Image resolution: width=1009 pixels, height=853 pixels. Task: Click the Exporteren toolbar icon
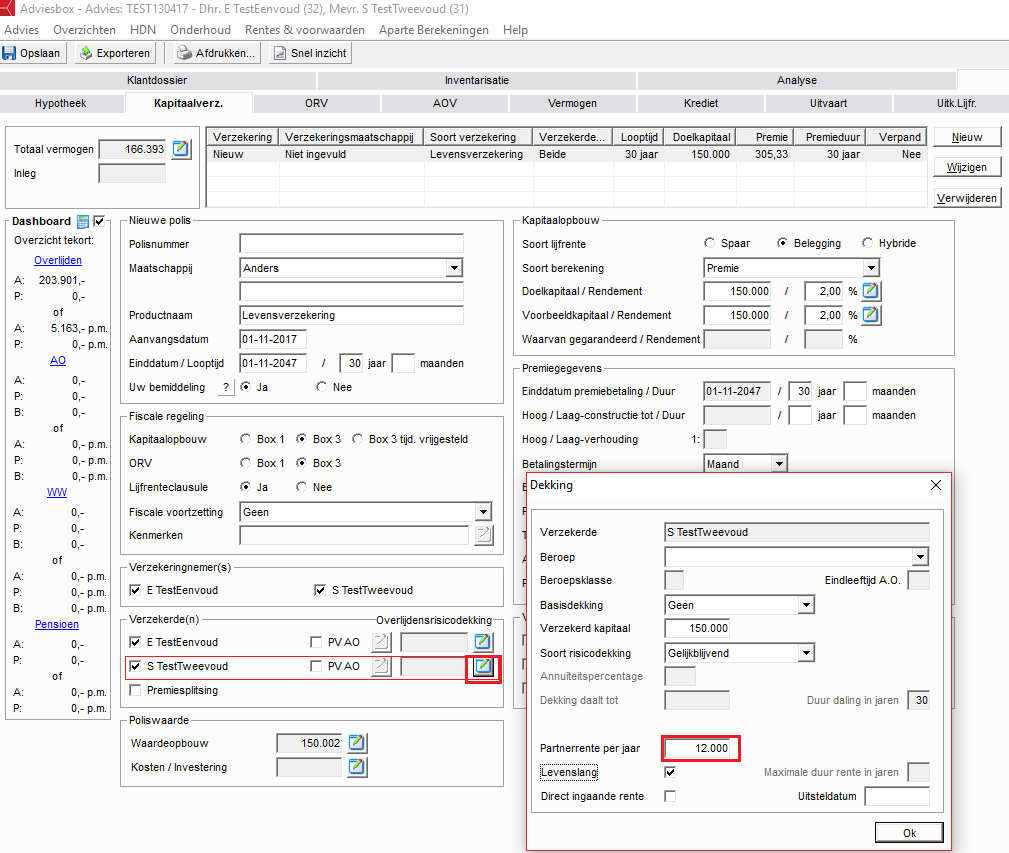[86, 53]
